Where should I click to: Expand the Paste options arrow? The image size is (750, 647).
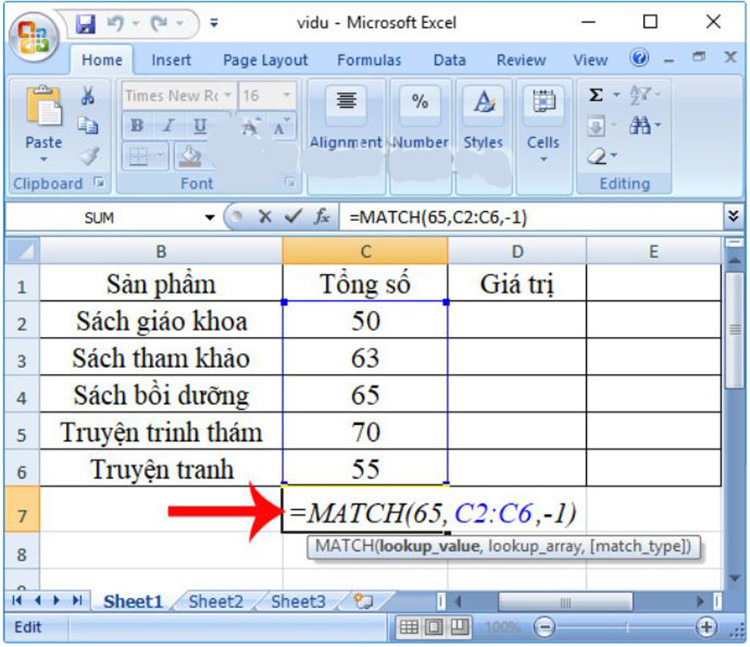[x=44, y=159]
